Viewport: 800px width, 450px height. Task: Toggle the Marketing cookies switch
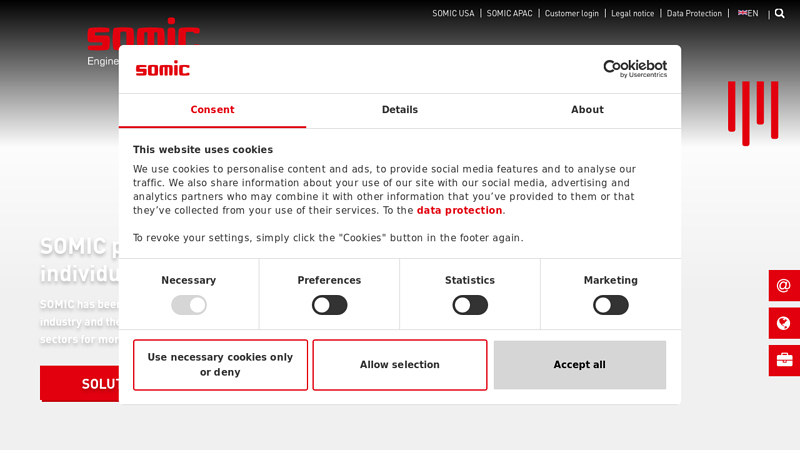[x=610, y=305]
